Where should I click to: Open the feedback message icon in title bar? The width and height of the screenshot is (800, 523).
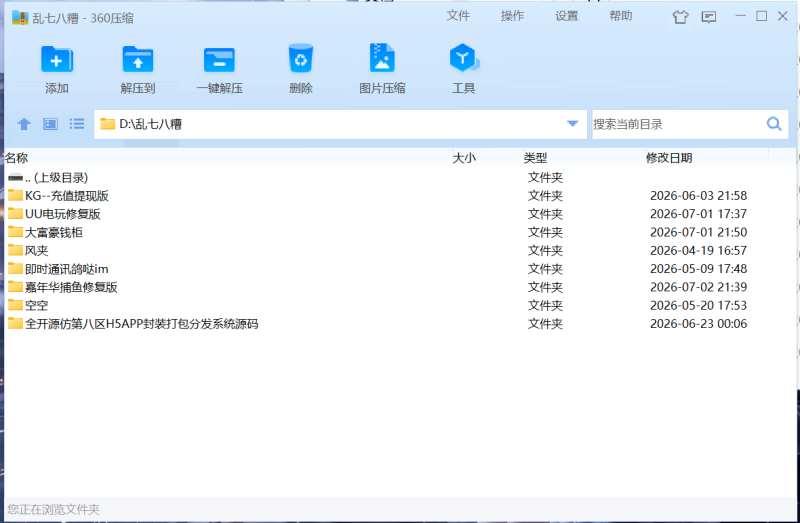pos(709,17)
